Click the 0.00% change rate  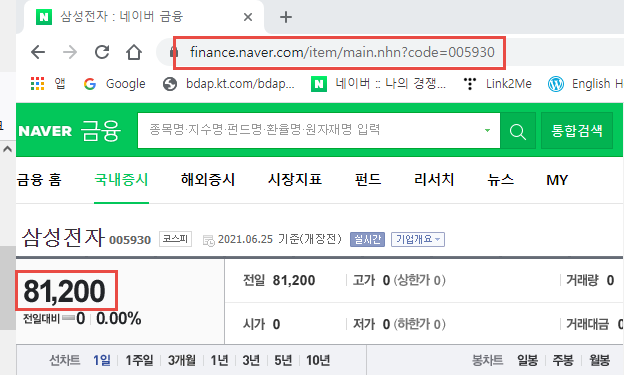[x=119, y=318]
